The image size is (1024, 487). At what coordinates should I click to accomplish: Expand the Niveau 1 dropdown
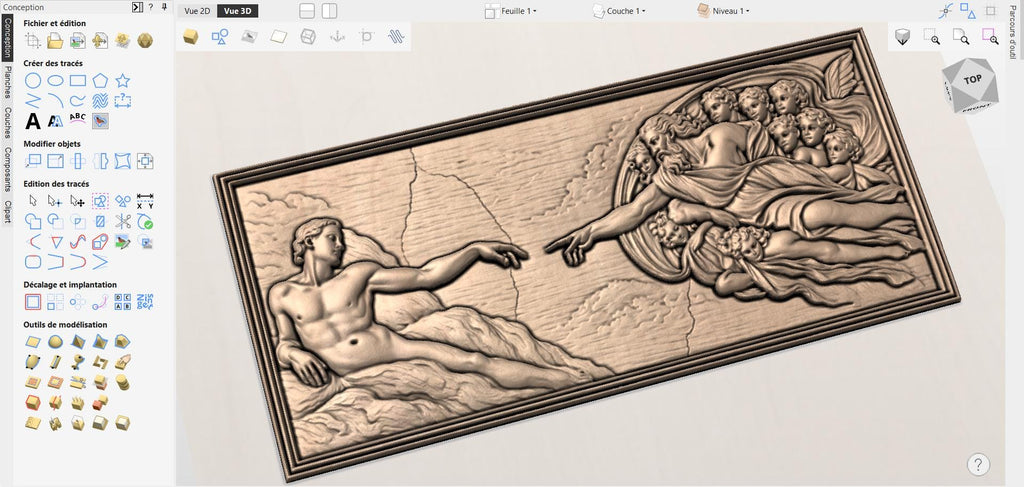(723, 11)
